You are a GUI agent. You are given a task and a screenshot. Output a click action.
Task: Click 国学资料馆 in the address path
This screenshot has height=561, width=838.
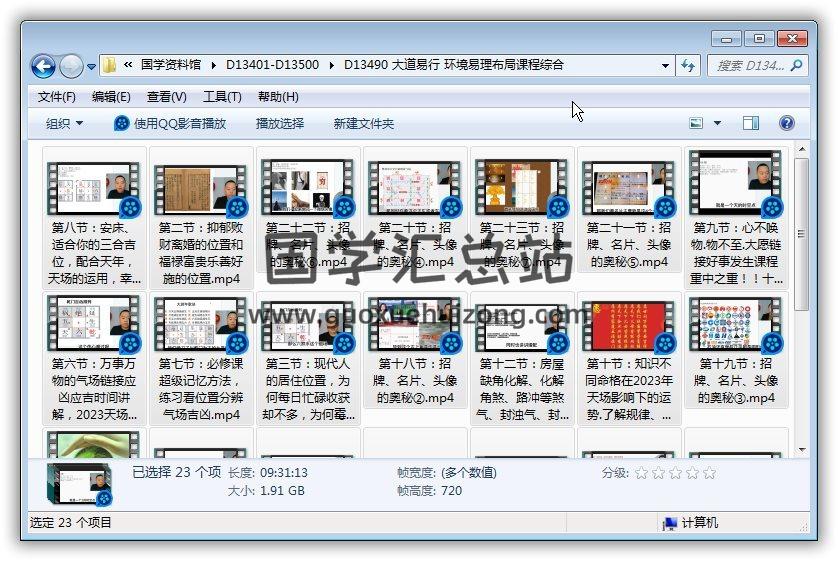pos(170,65)
